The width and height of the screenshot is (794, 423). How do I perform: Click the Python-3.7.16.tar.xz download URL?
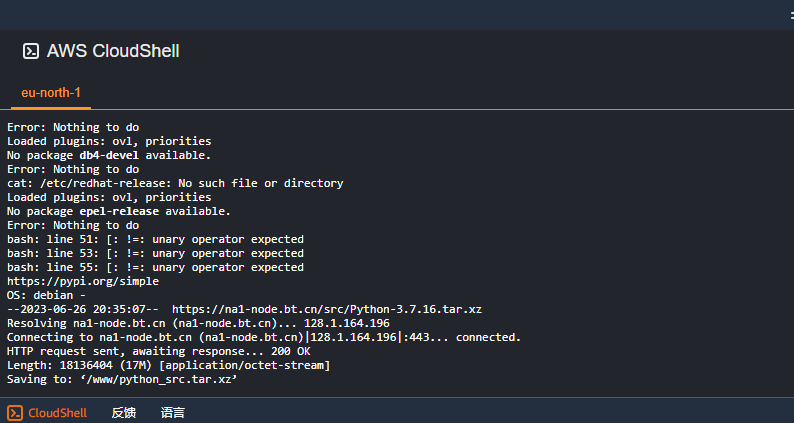(x=327, y=309)
